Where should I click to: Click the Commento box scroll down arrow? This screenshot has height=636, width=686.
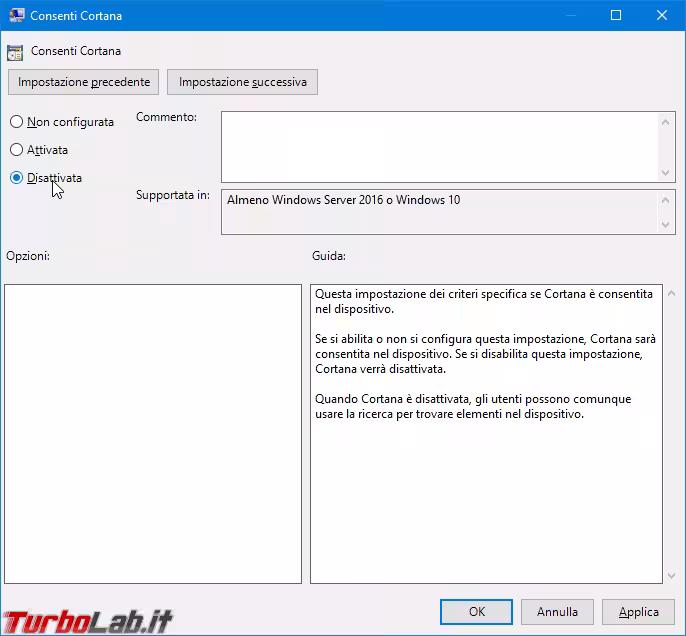tap(665, 172)
